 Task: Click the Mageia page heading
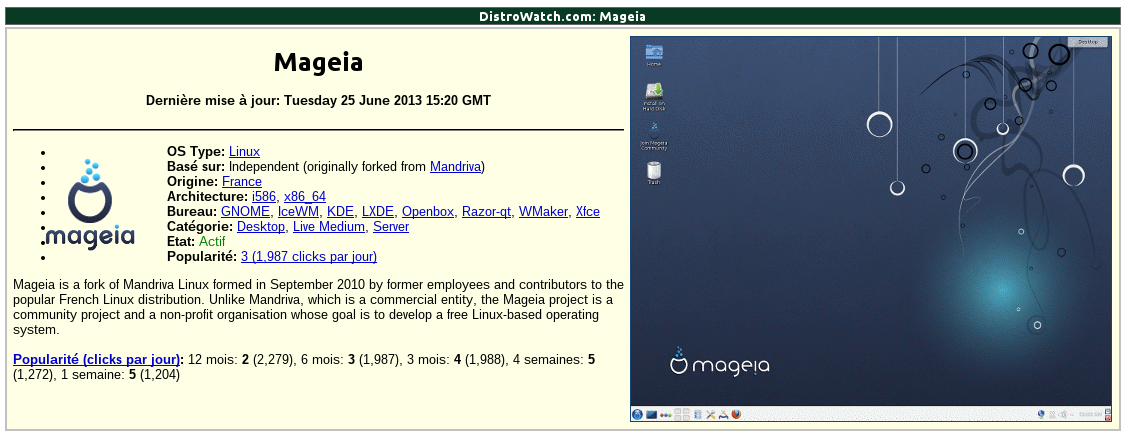(318, 62)
